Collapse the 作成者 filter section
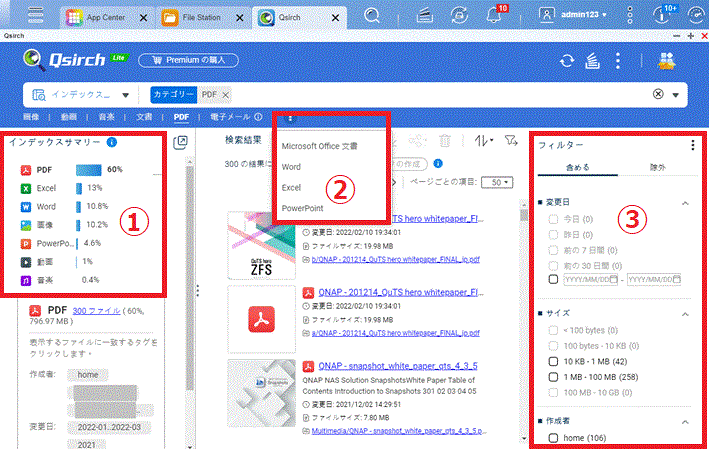 685,422
